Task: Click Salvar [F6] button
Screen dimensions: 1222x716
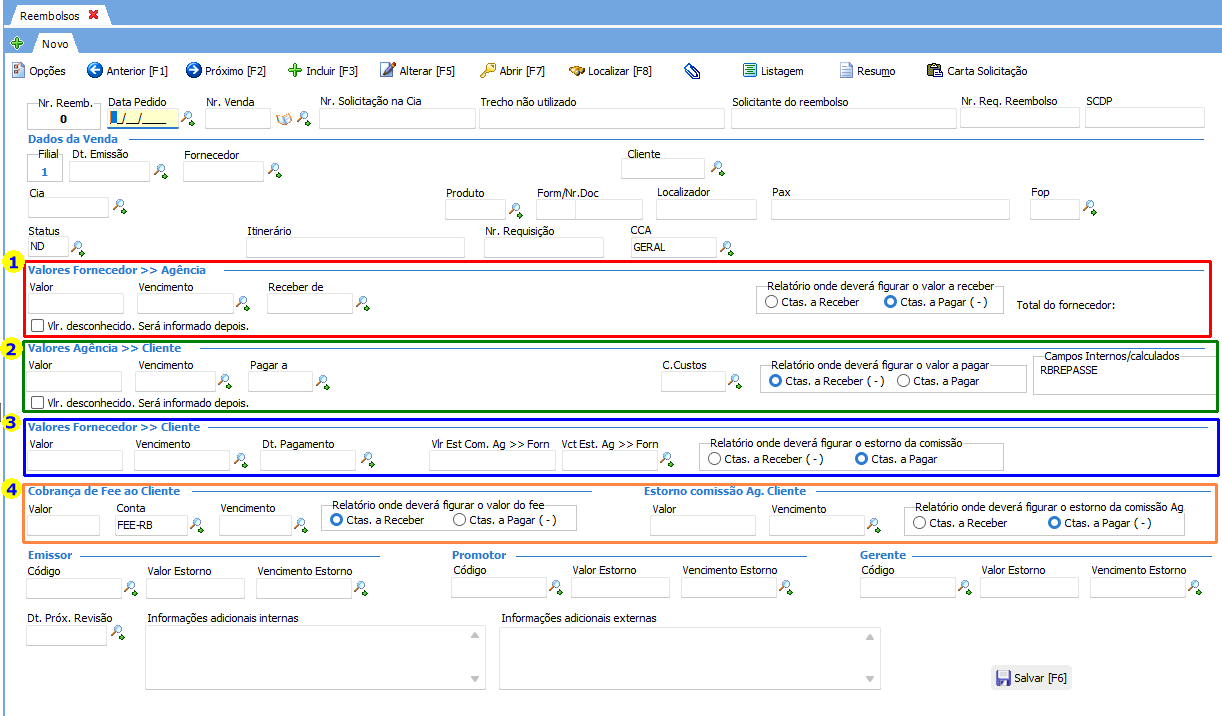Action: point(1031,678)
